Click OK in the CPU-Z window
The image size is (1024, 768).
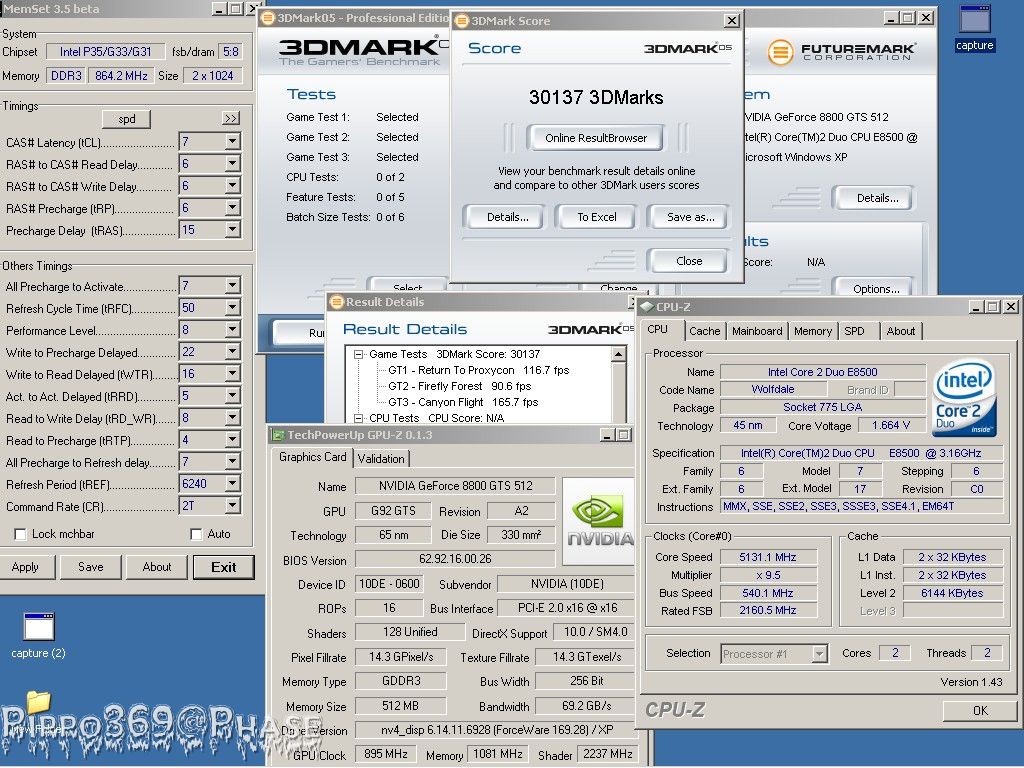coord(980,711)
